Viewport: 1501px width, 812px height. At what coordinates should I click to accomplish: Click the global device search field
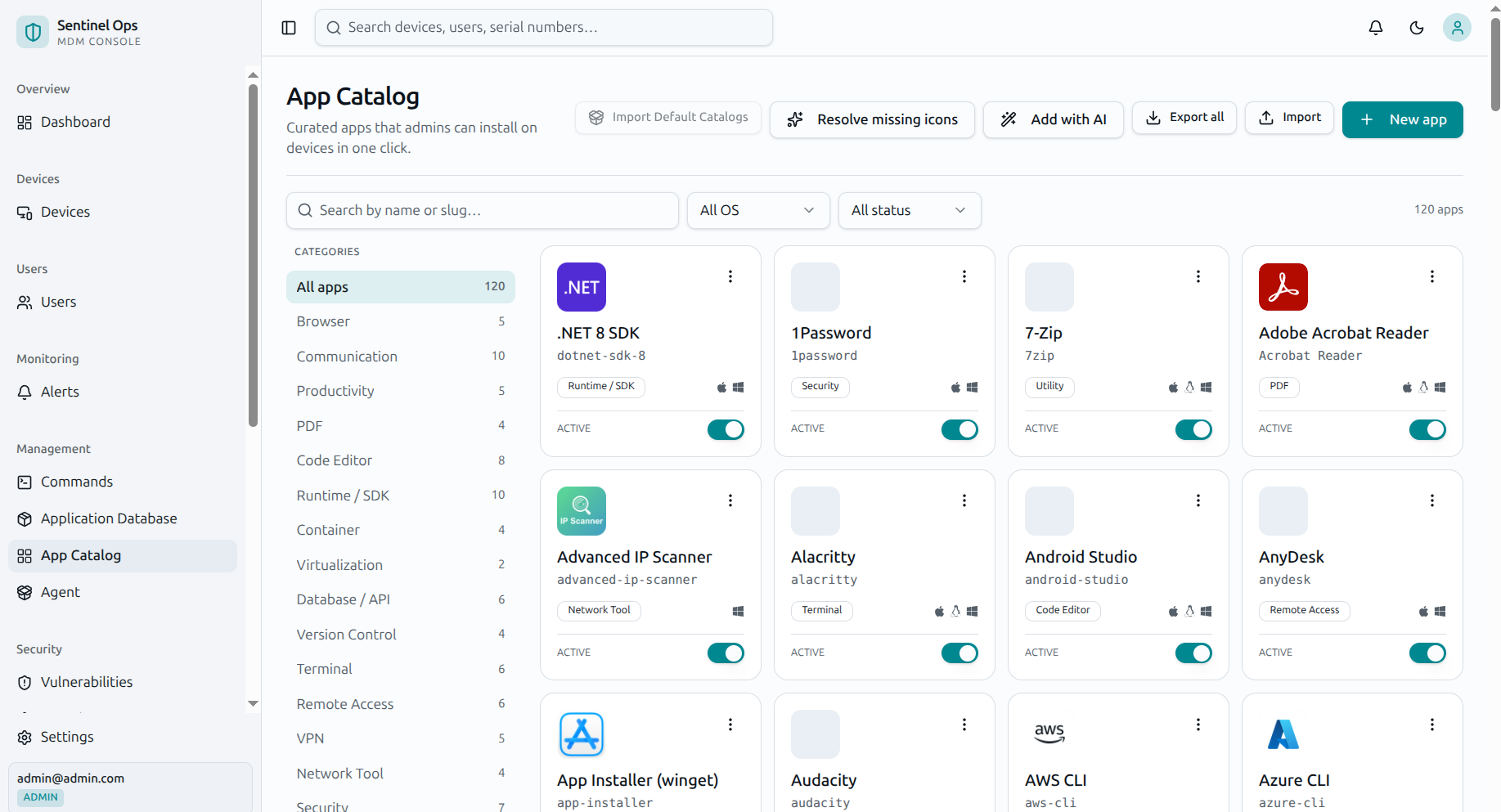(544, 28)
